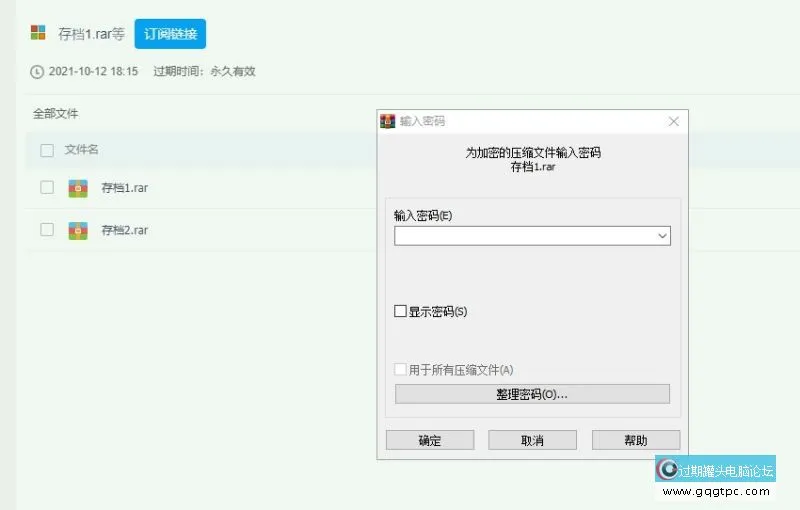This screenshot has height=510, width=800.
Task: Focus the 输入密码 password field
Action: 532,236
